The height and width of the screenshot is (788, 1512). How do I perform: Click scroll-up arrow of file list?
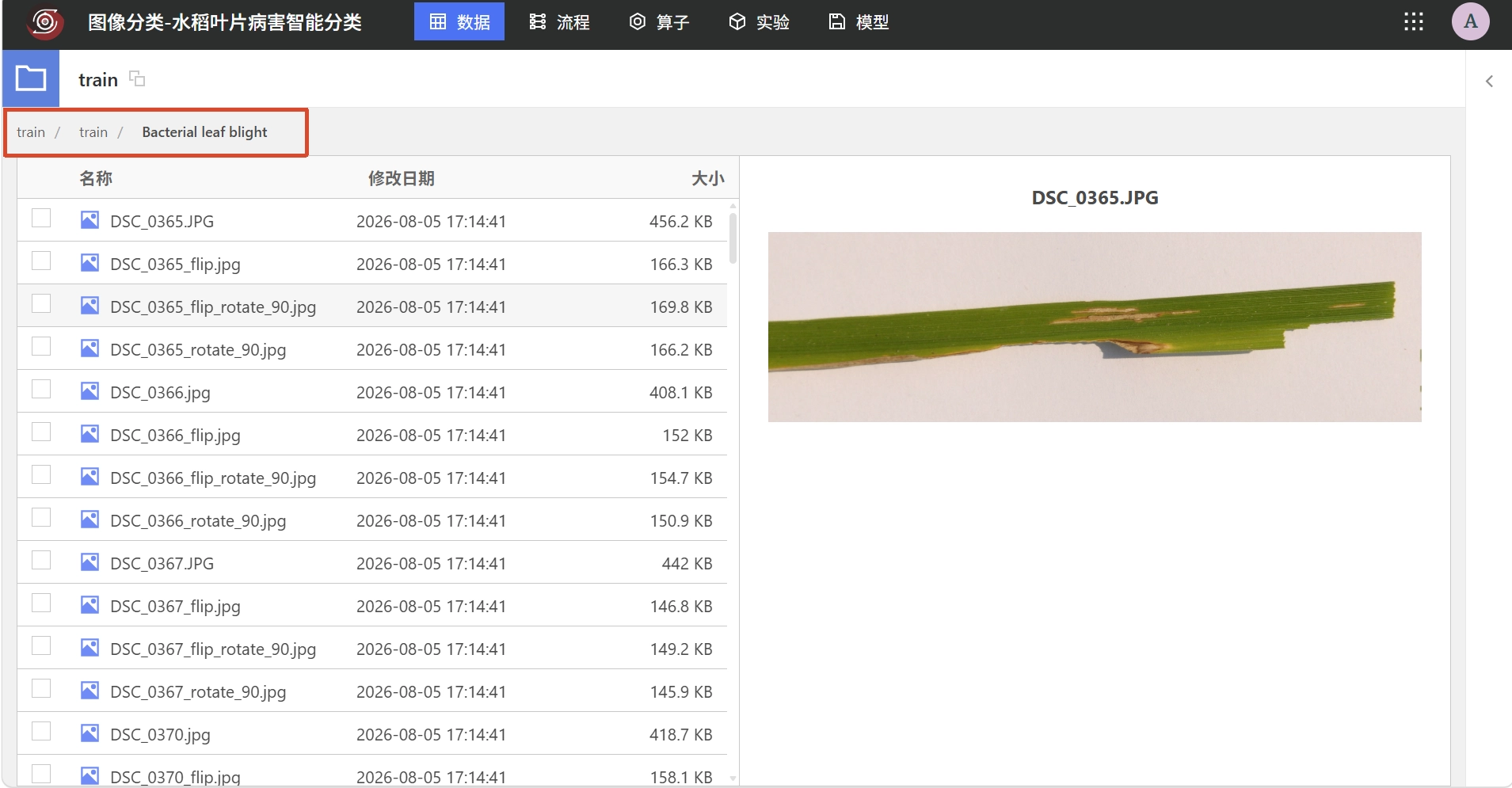click(x=733, y=205)
